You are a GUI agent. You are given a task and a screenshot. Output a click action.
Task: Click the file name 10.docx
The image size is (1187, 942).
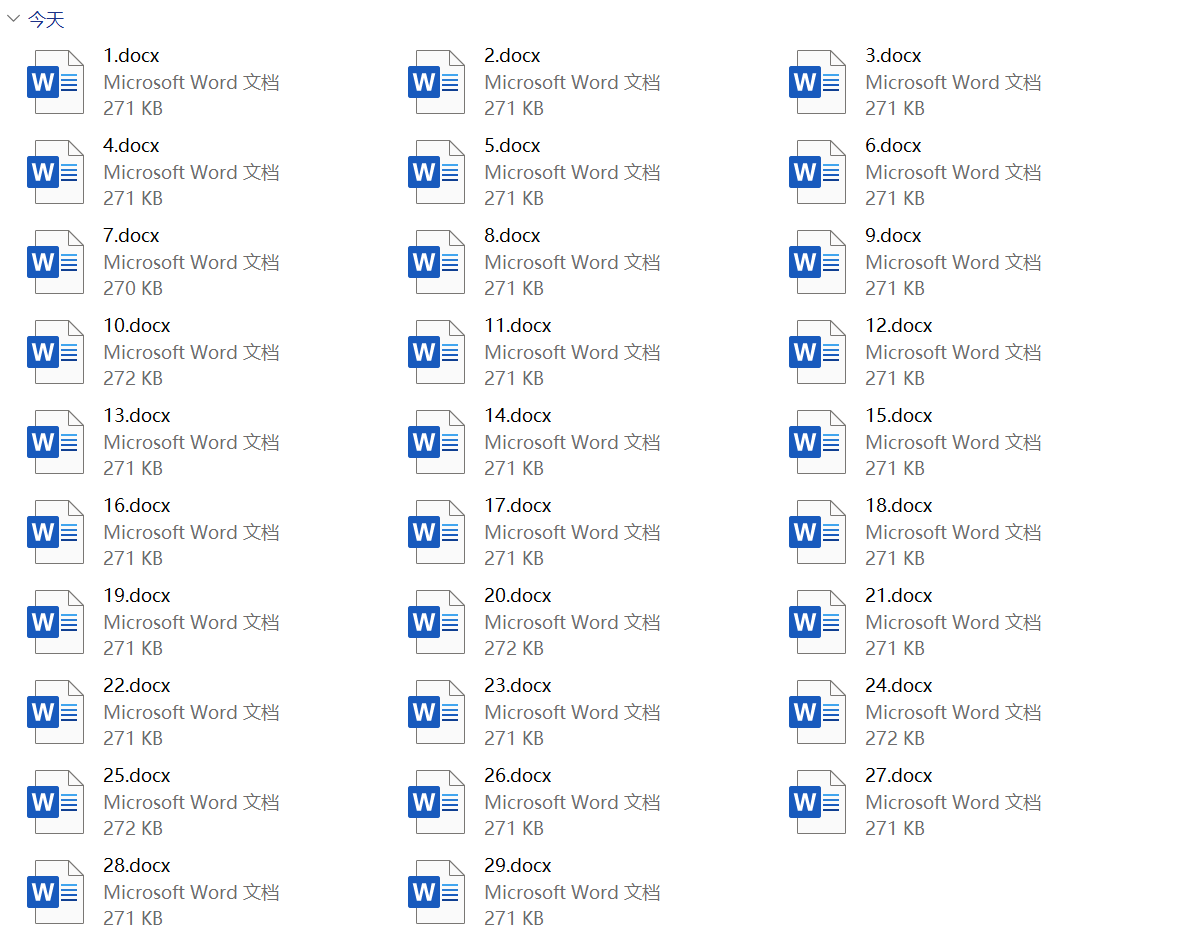click(x=137, y=326)
